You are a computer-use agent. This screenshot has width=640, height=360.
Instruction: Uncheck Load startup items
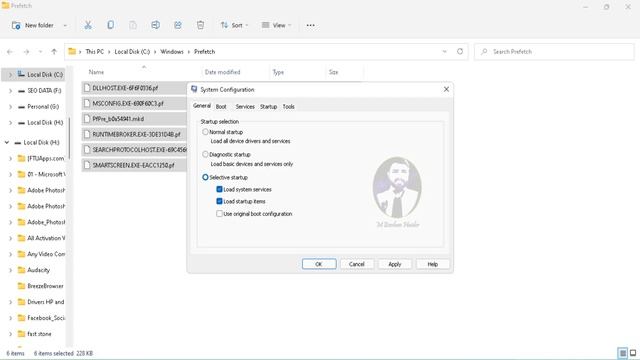pyautogui.click(x=219, y=201)
